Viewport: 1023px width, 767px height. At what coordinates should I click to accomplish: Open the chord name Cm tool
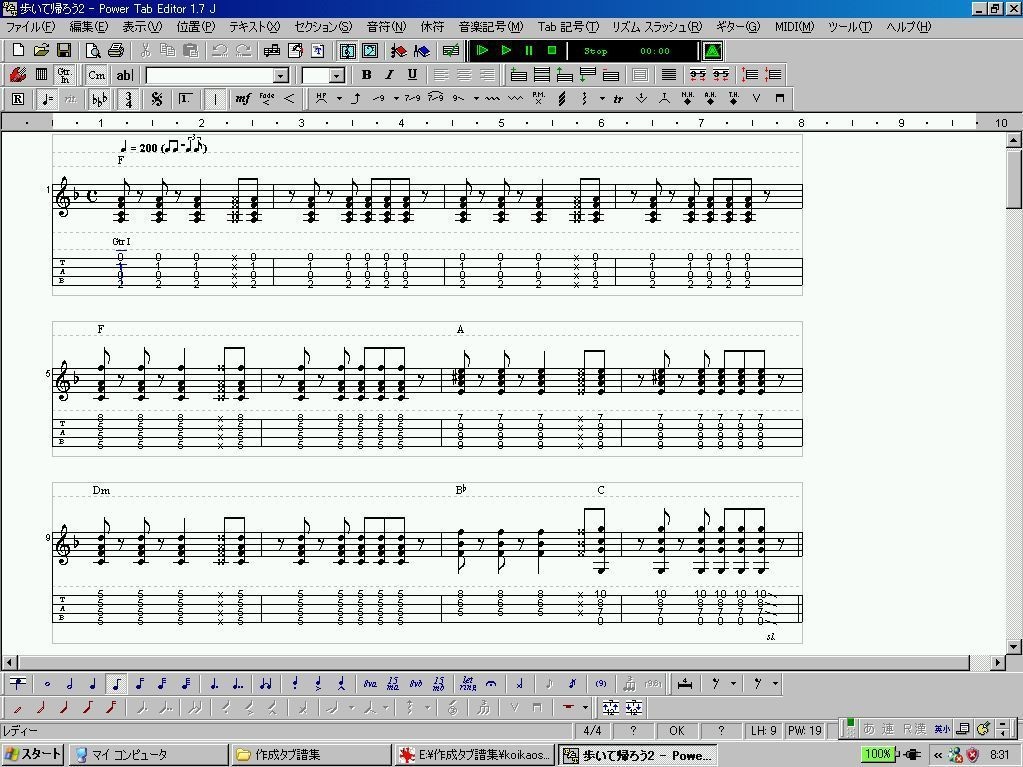(x=97, y=75)
